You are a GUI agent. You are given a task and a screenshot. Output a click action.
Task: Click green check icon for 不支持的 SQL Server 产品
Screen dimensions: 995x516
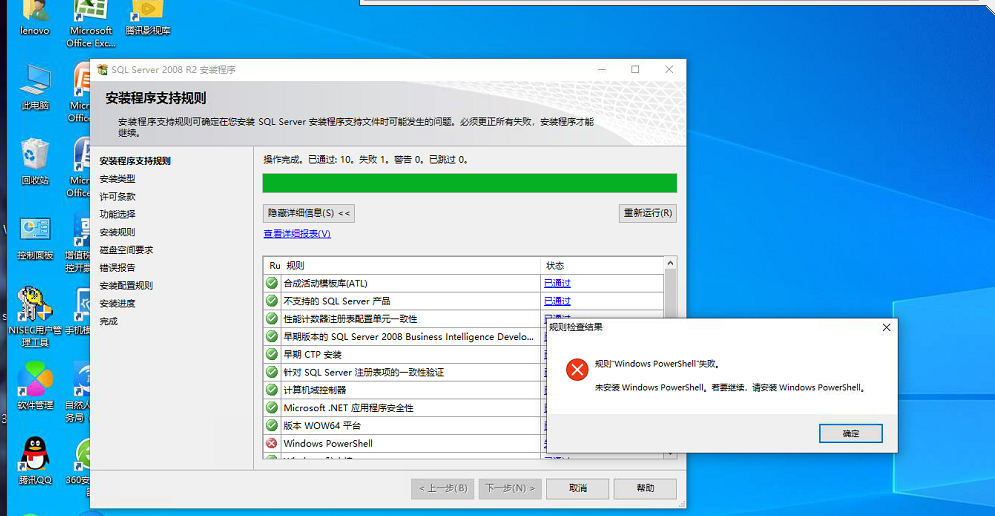point(272,301)
